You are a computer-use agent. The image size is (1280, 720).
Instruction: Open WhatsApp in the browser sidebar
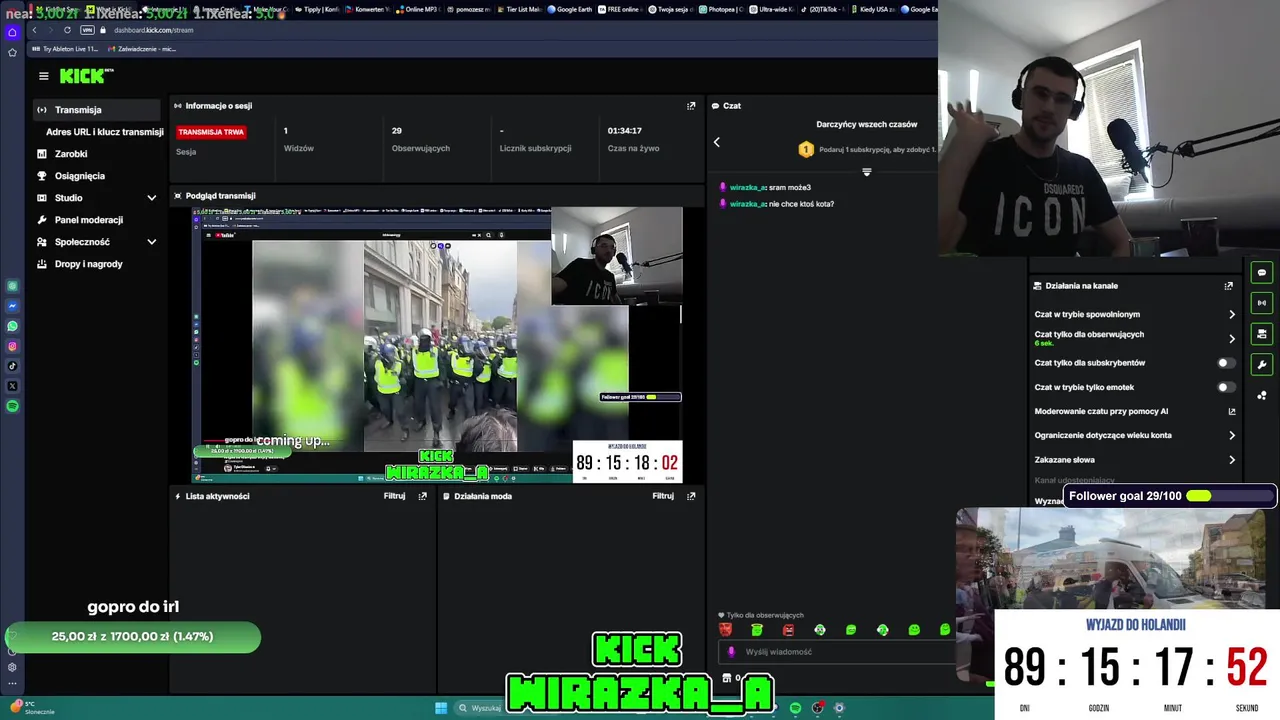tap(12, 326)
